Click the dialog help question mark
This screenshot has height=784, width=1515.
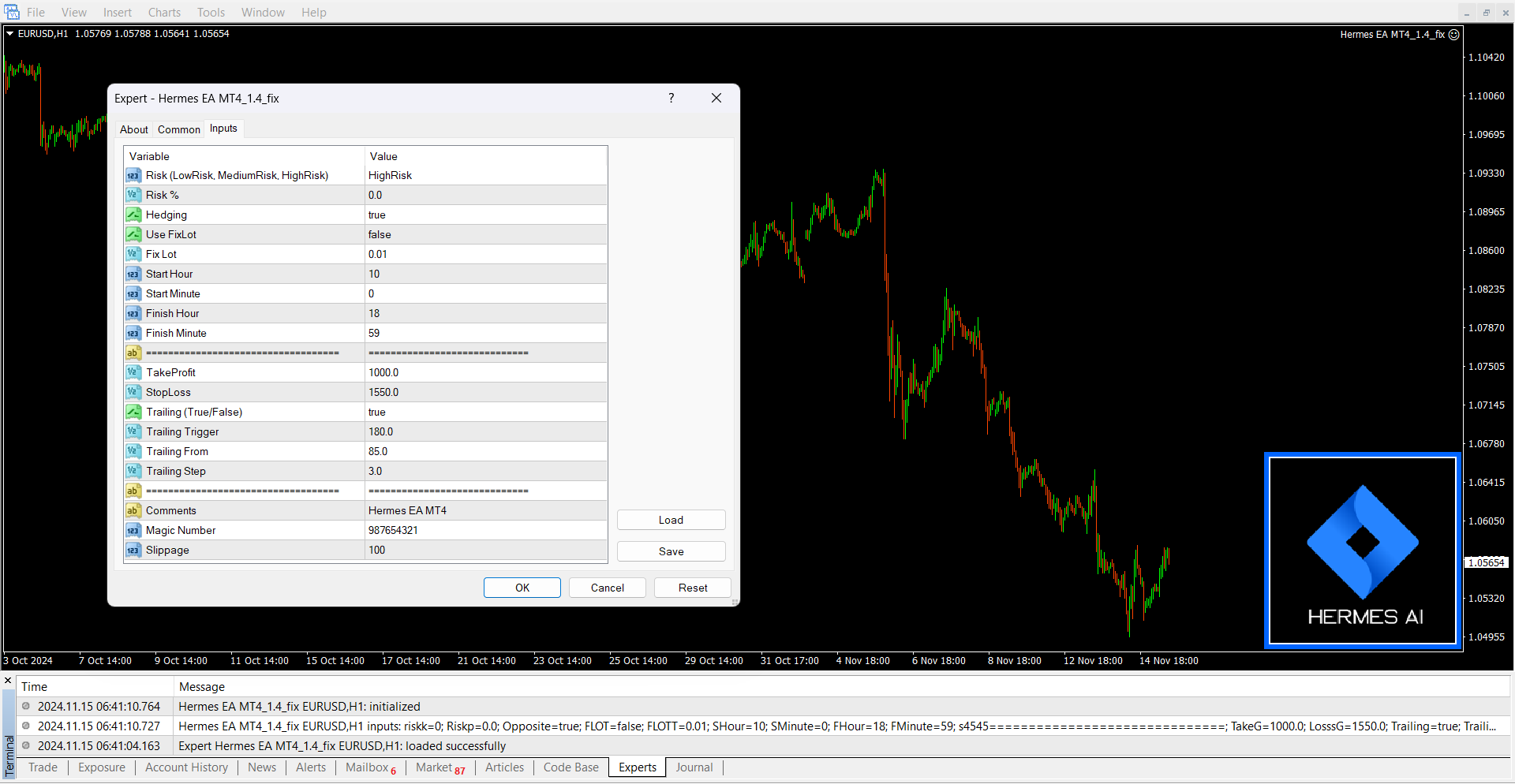pos(671,98)
